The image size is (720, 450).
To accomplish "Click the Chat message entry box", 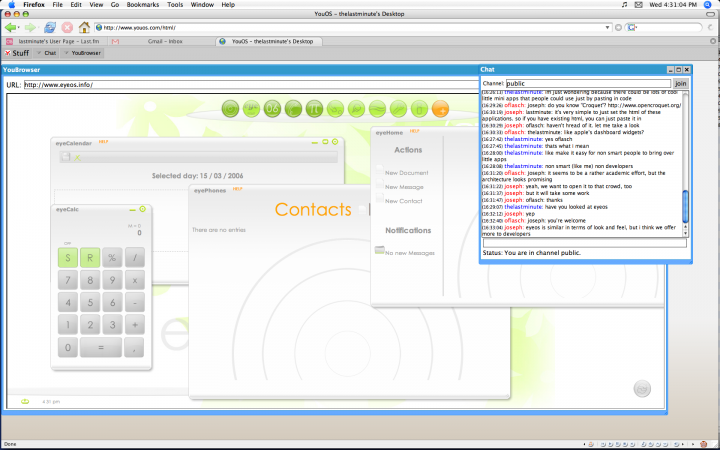I will (585, 243).
